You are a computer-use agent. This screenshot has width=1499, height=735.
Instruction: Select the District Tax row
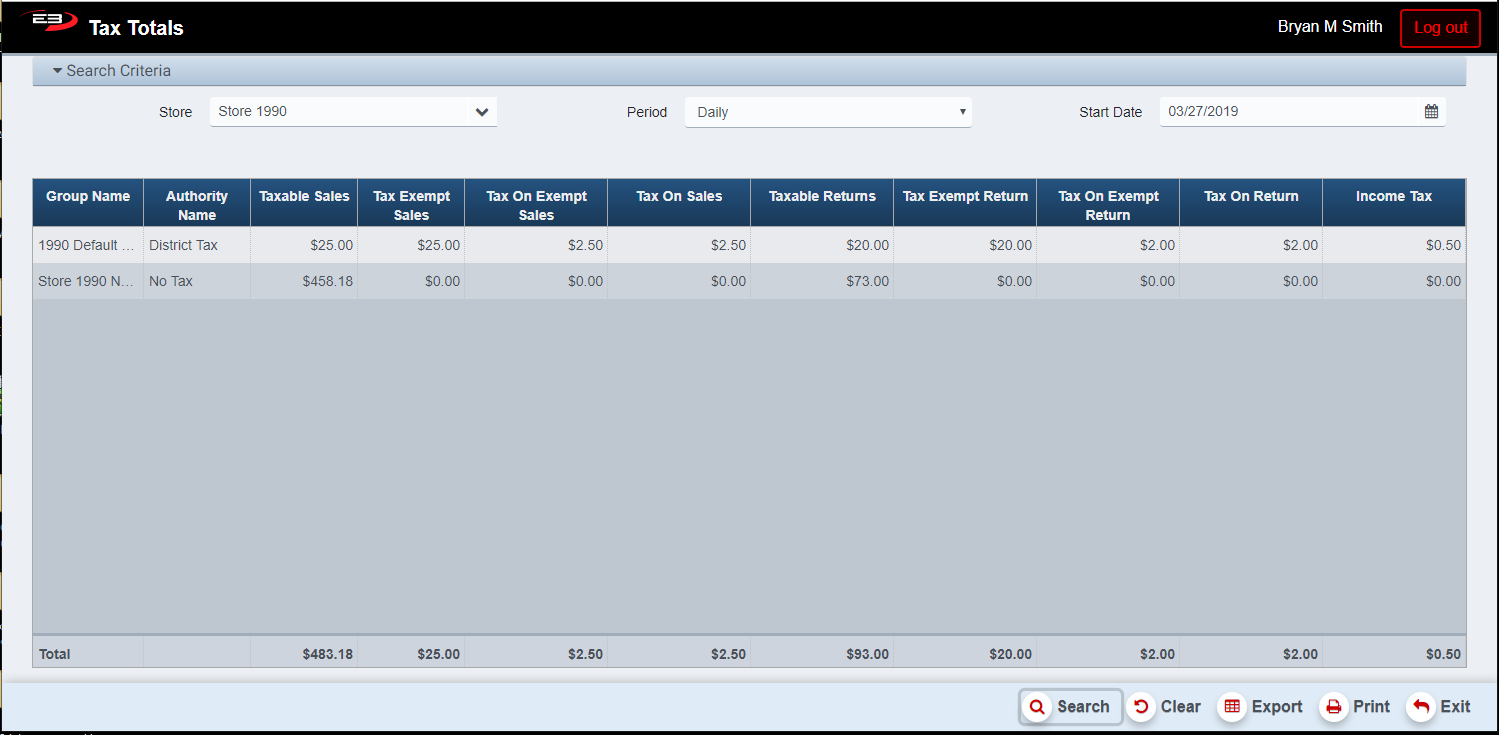click(x=183, y=245)
